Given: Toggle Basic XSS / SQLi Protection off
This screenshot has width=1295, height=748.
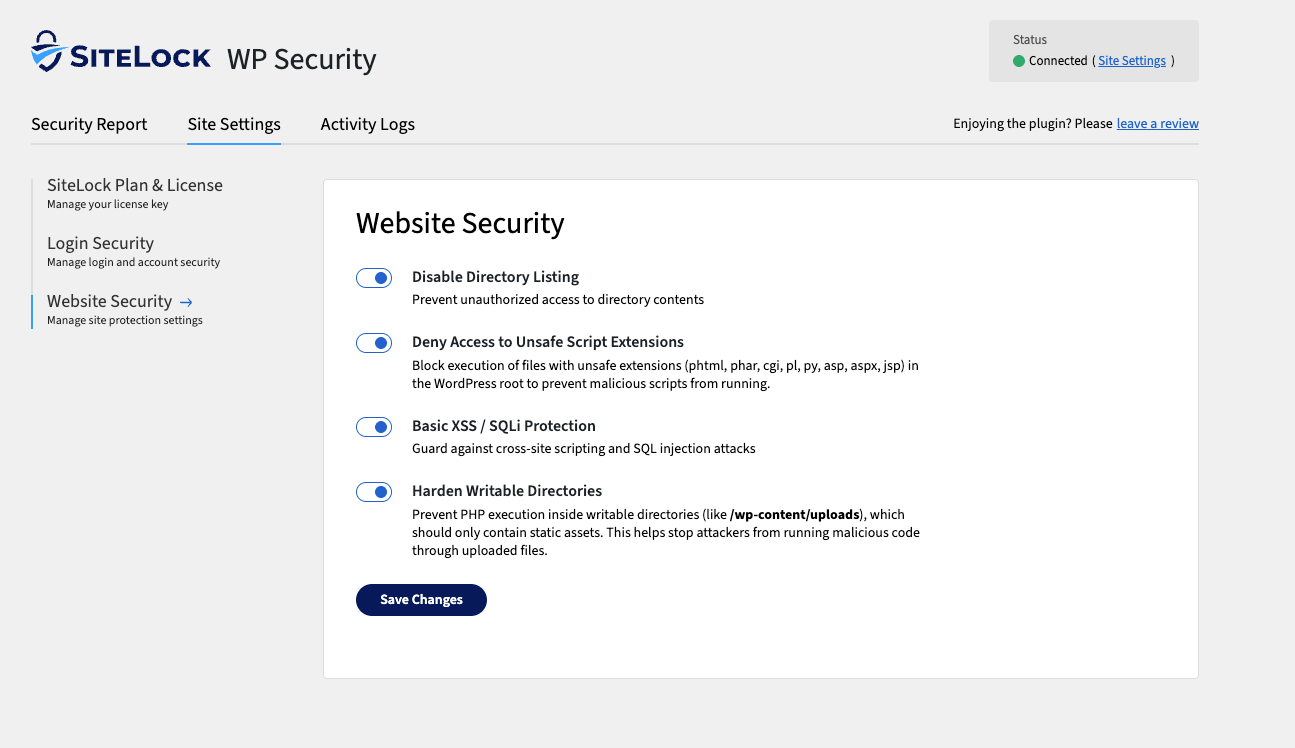Looking at the screenshot, I should pos(374,426).
